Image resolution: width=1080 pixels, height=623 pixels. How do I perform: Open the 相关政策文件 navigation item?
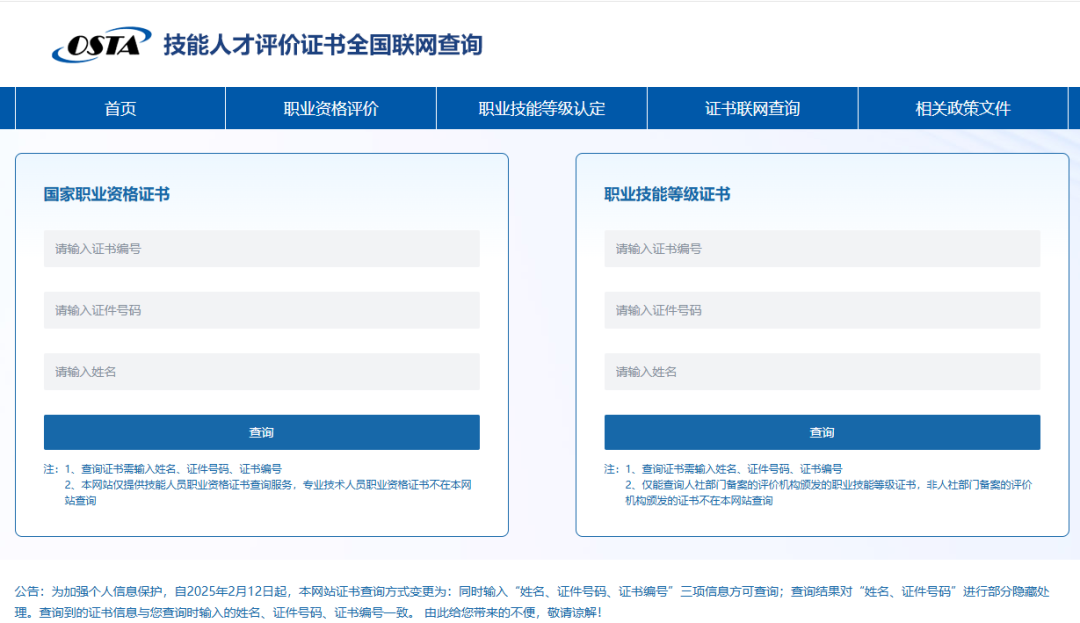click(963, 108)
